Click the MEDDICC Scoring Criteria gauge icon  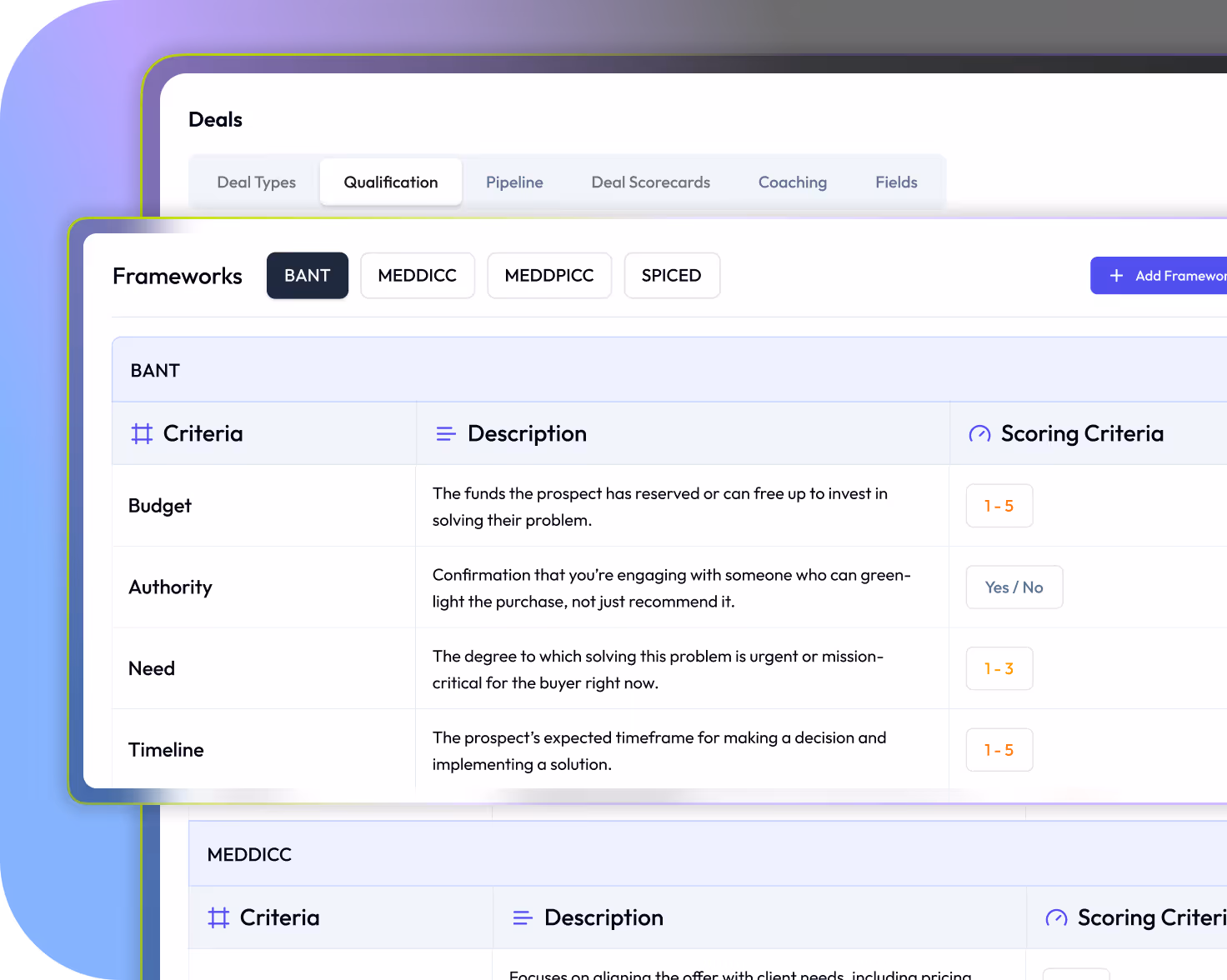point(1055,917)
